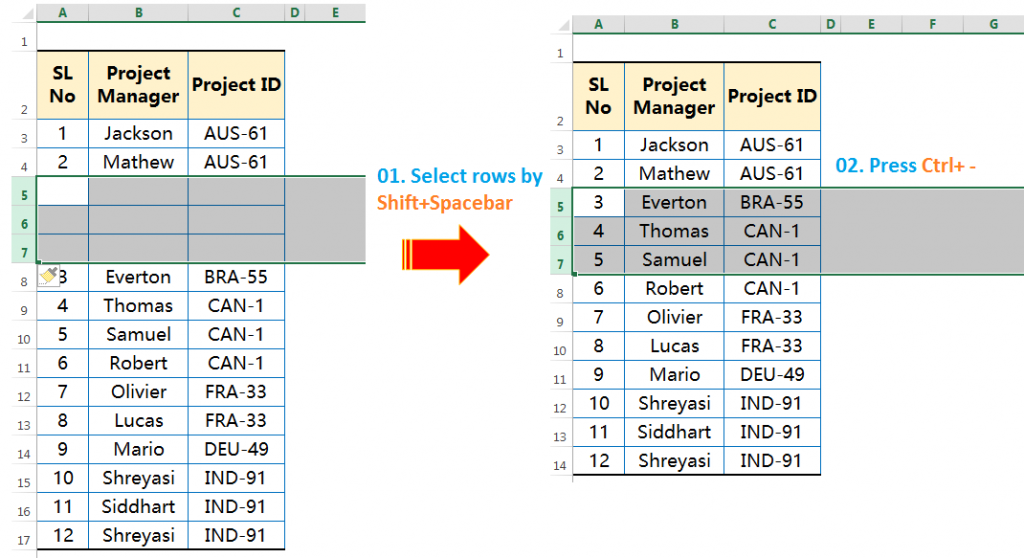The width and height of the screenshot is (1024, 558).
Task: Select 'Project Manager' header cell in right sheet
Action: 675,96
